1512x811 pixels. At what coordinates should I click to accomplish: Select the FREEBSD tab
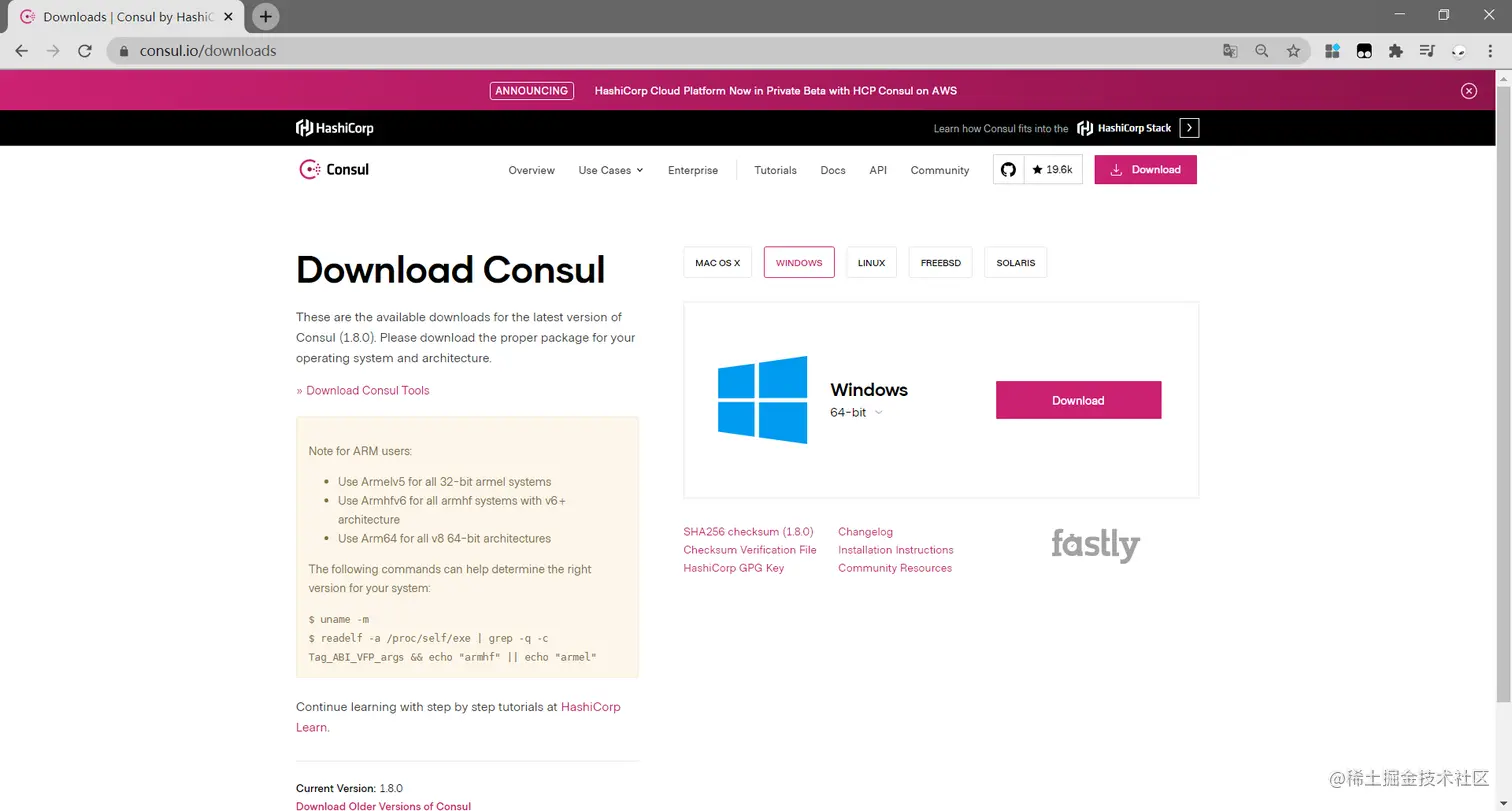(941, 263)
